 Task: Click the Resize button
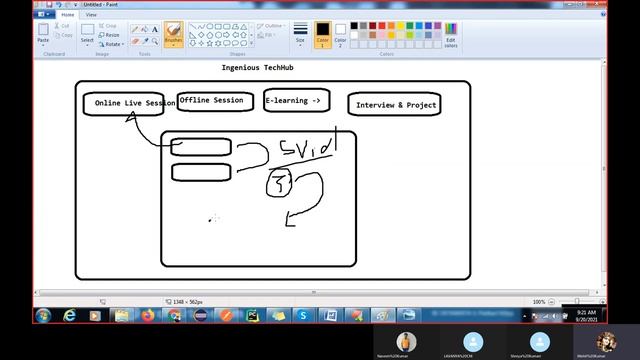pyautogui.click(x=109, y=35)
